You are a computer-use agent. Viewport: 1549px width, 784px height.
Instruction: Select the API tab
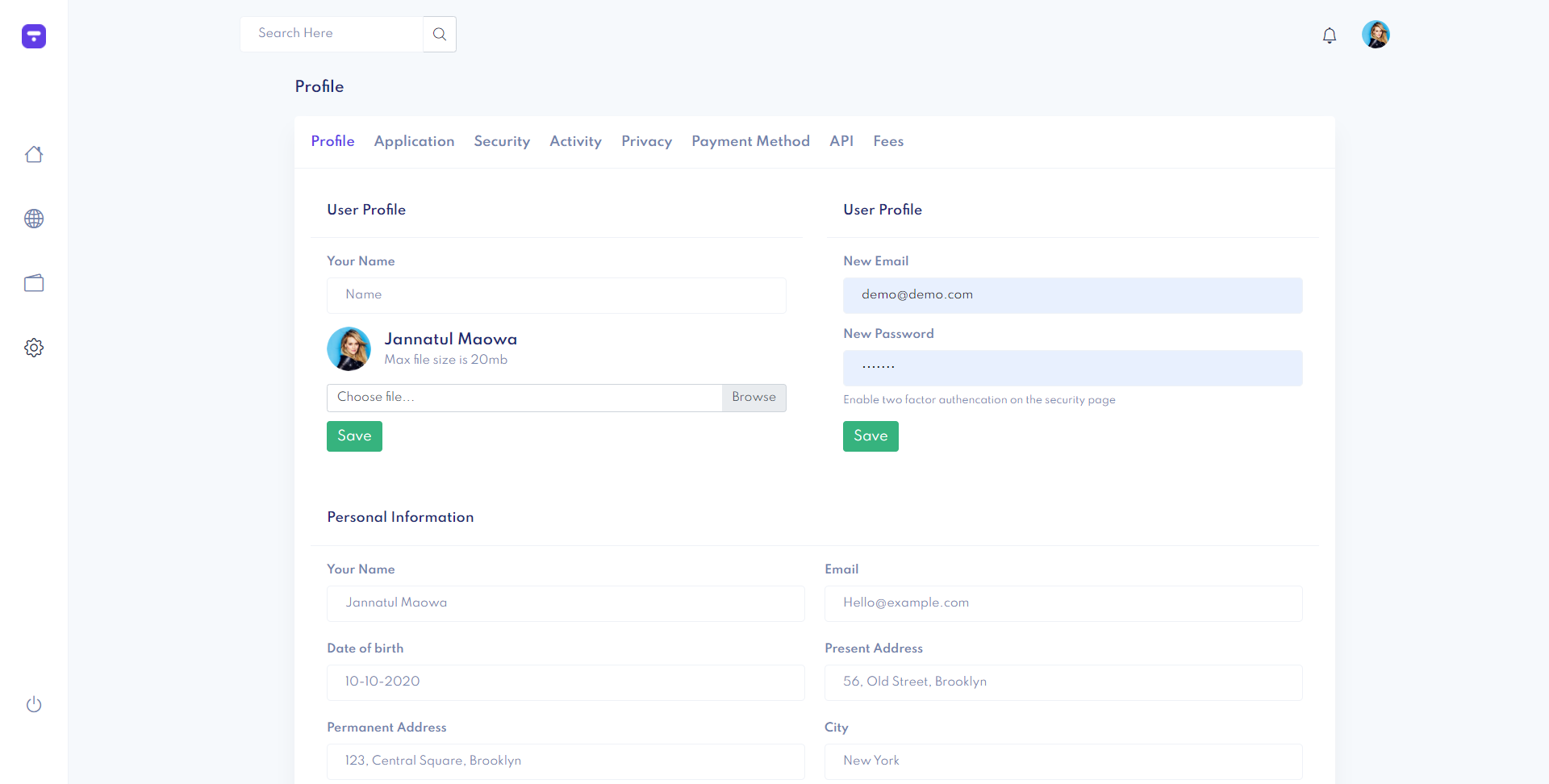coord(841,141)
